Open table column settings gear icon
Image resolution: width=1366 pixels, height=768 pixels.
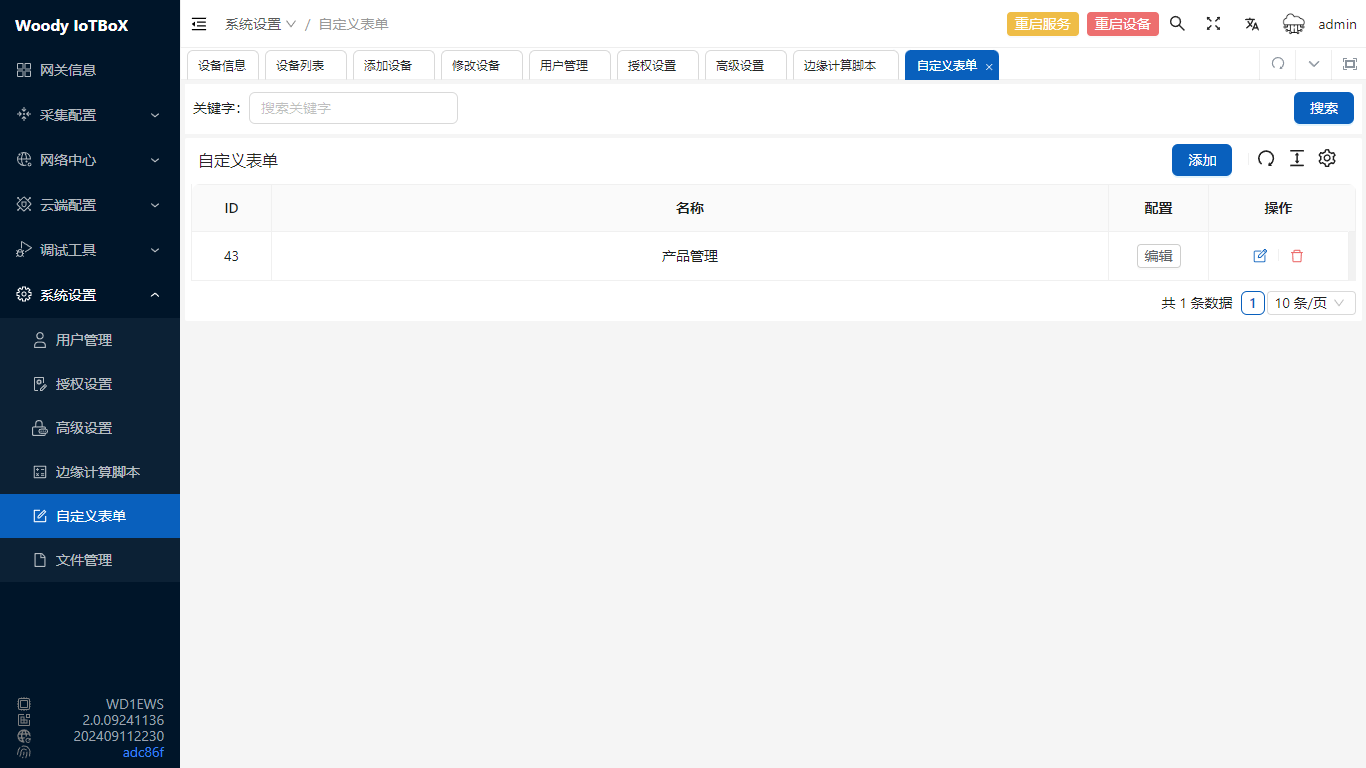[1327, 159]
